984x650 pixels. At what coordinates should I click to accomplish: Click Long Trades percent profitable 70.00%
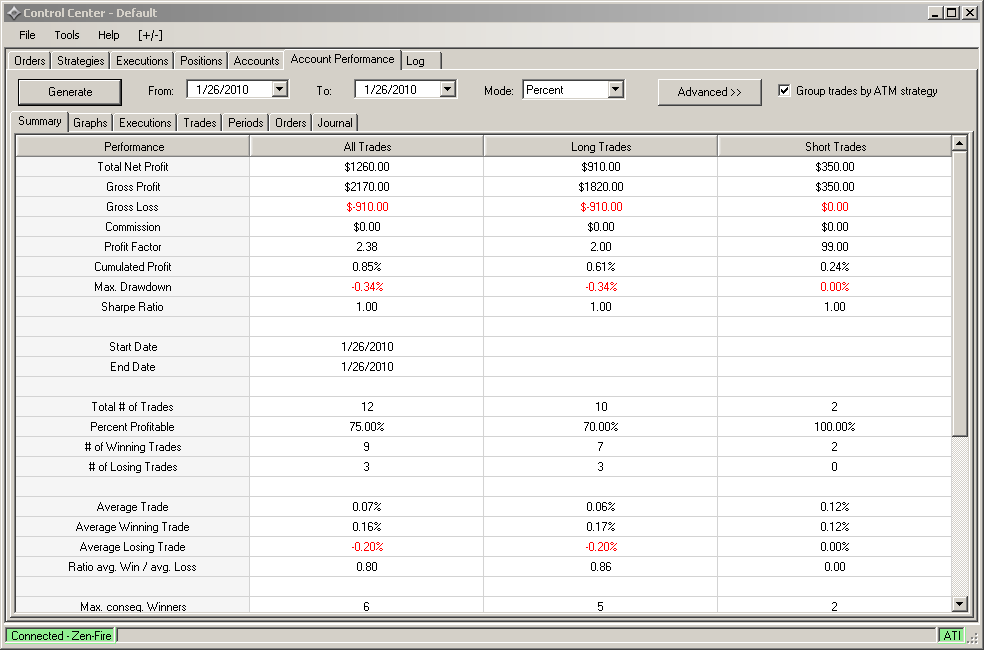click(x=601, y=427)
